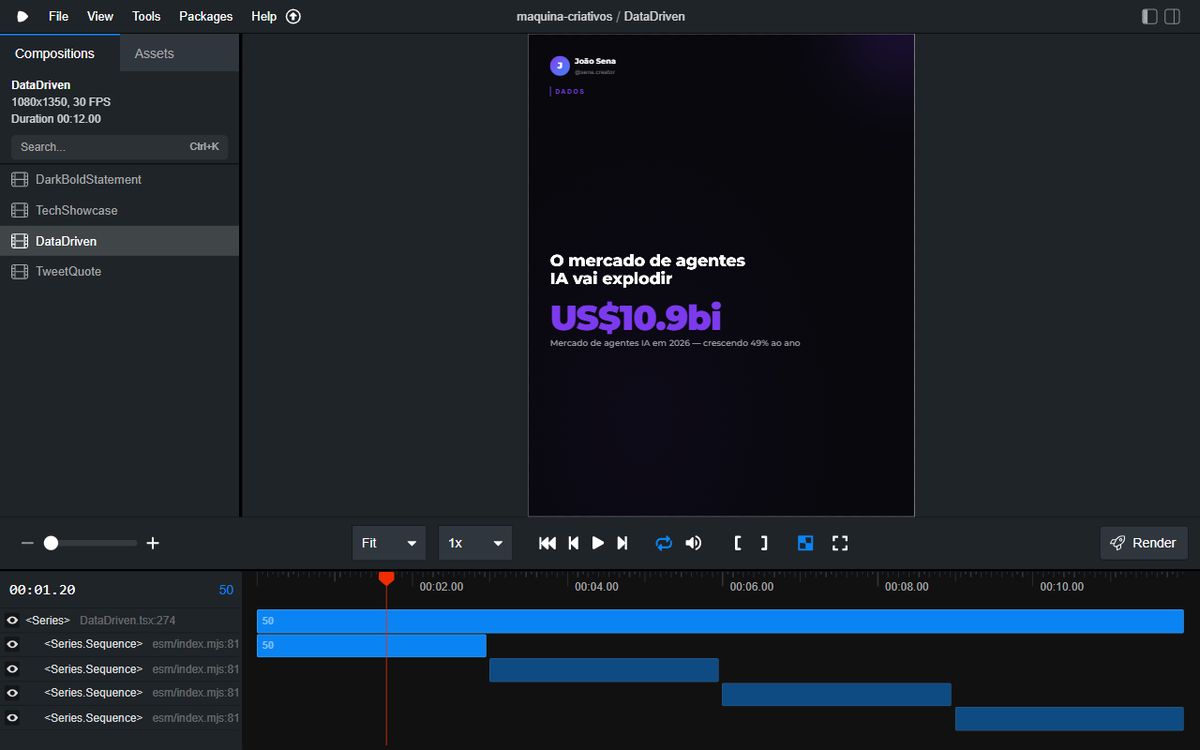The width and height of the screenshot is (1200, 750).
Task: Open the View menu
Action: click(100, 16)
